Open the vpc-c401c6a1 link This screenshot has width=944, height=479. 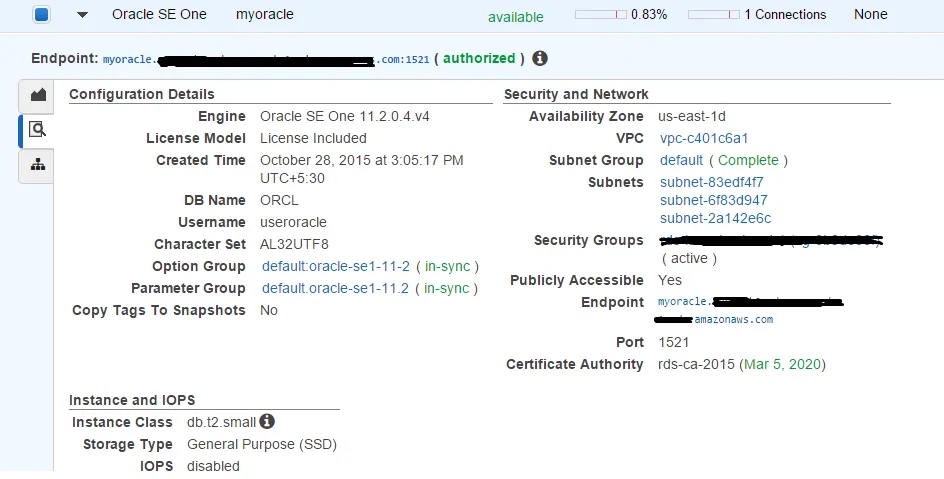pos(704,138)
